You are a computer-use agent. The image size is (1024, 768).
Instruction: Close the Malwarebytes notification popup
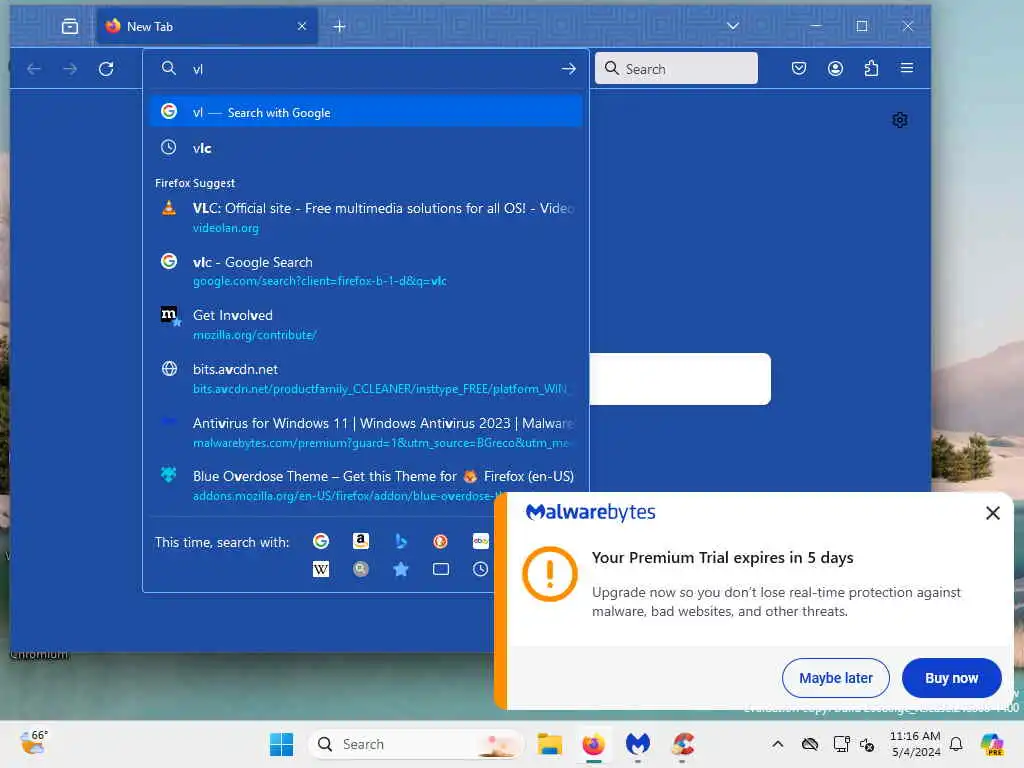click(x=993, y=513)
